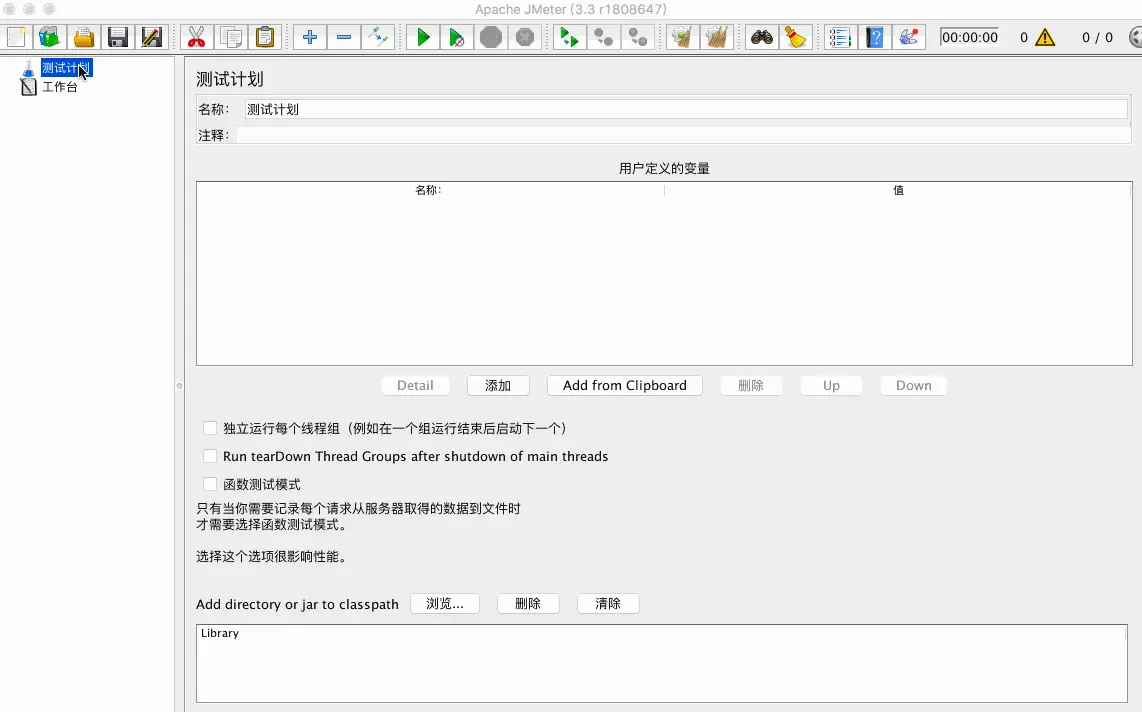Toggle Run tearDown Thread Groups checkbox
Screen dimensions: 1142x712
pos(210,456)
